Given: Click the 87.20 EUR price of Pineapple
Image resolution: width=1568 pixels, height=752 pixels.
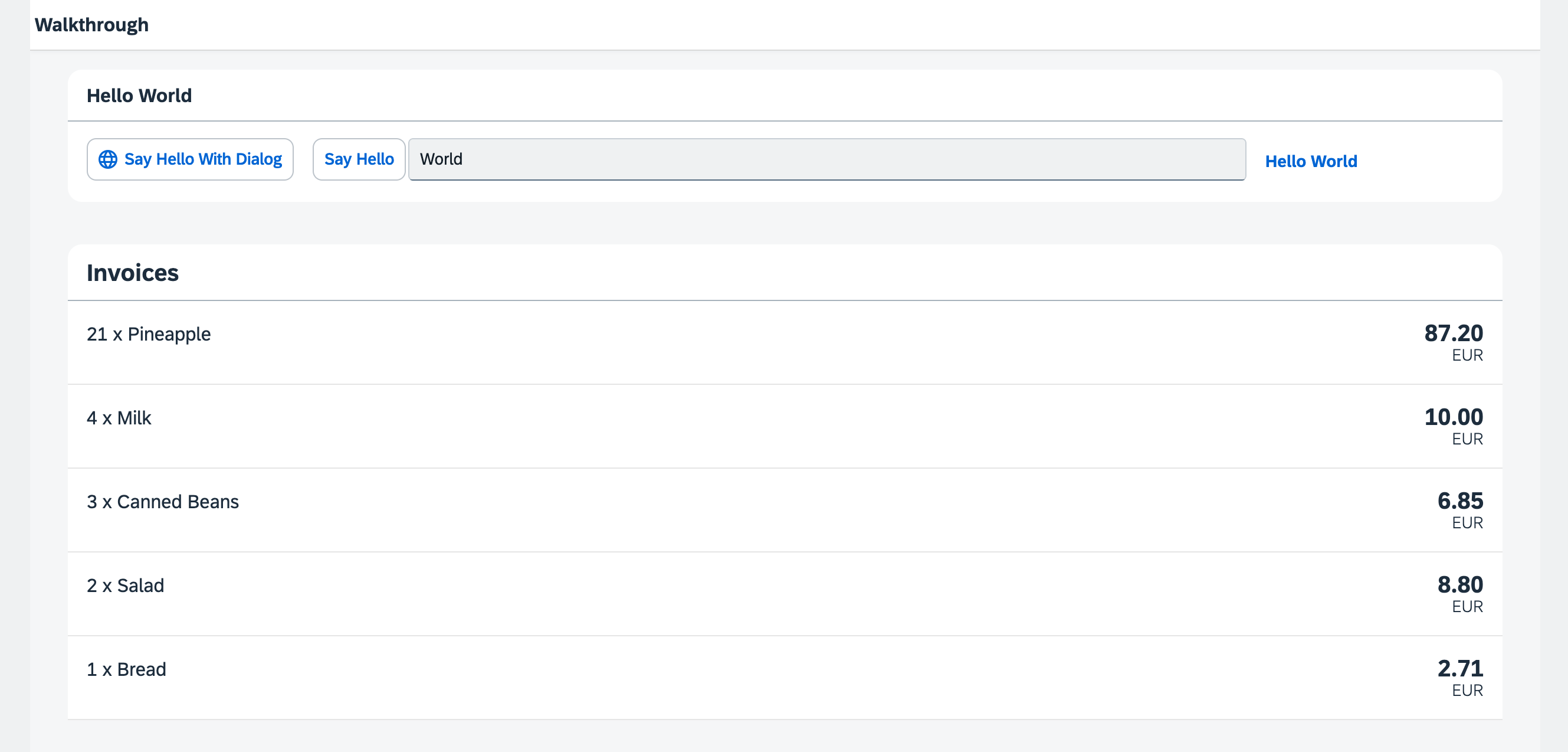Looking at the screenshot, I should (x=1454, y=334).
